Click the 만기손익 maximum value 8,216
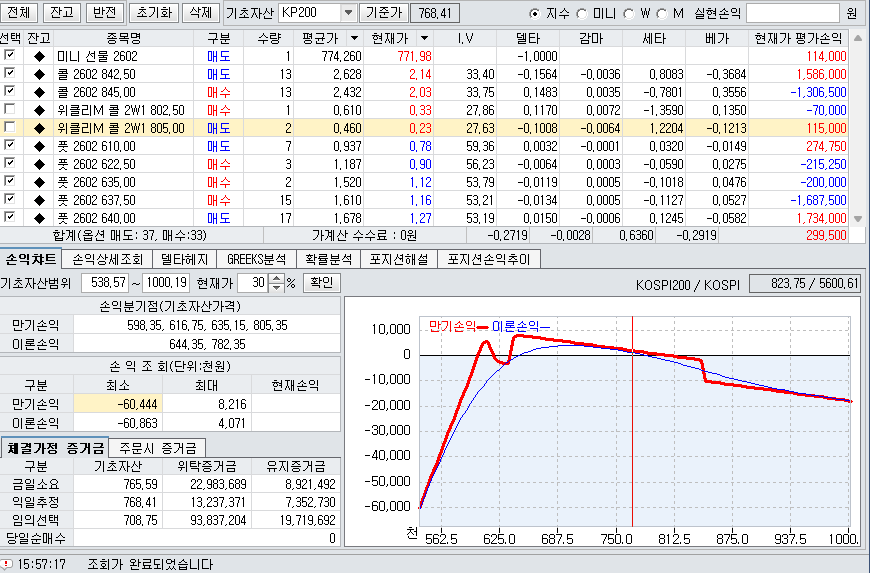 click(206, 404)
